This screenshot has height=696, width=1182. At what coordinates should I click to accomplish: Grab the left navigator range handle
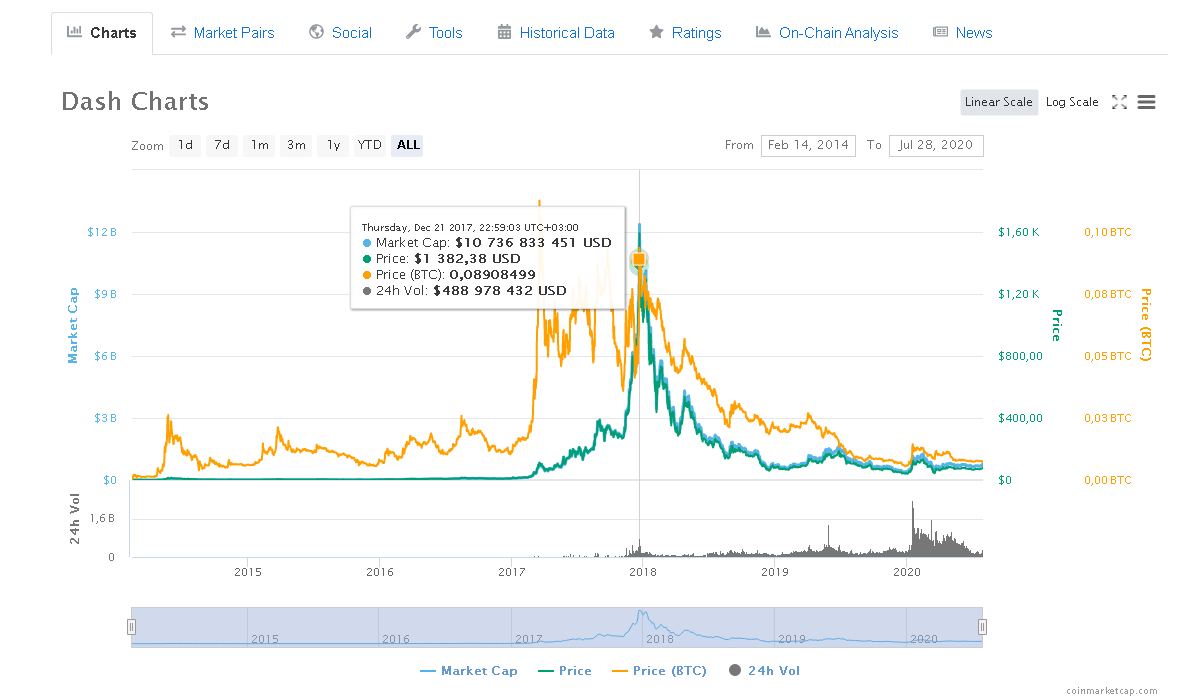pos(131,627)
